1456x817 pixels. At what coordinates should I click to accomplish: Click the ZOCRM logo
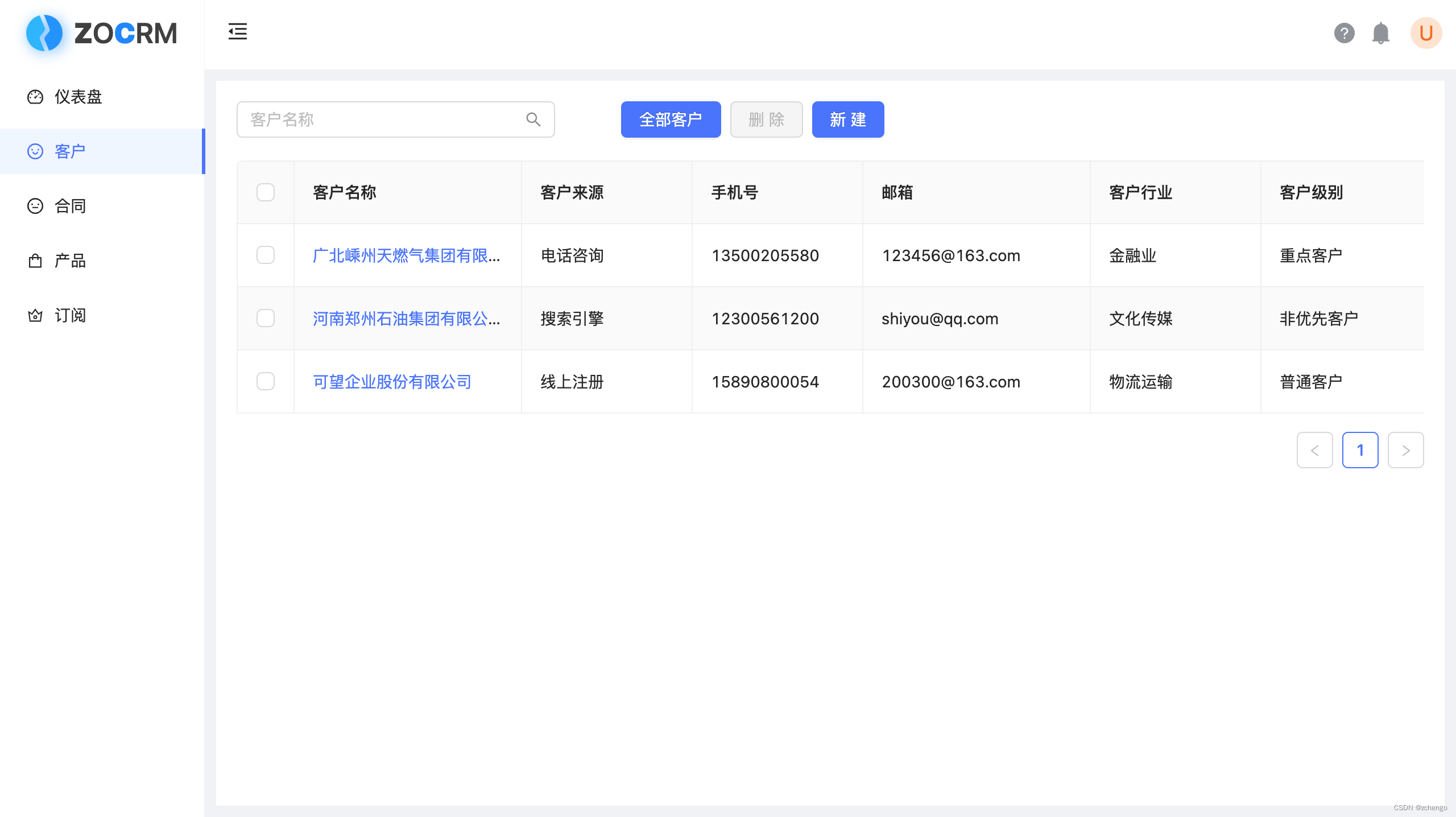click(x=102, y=33)
